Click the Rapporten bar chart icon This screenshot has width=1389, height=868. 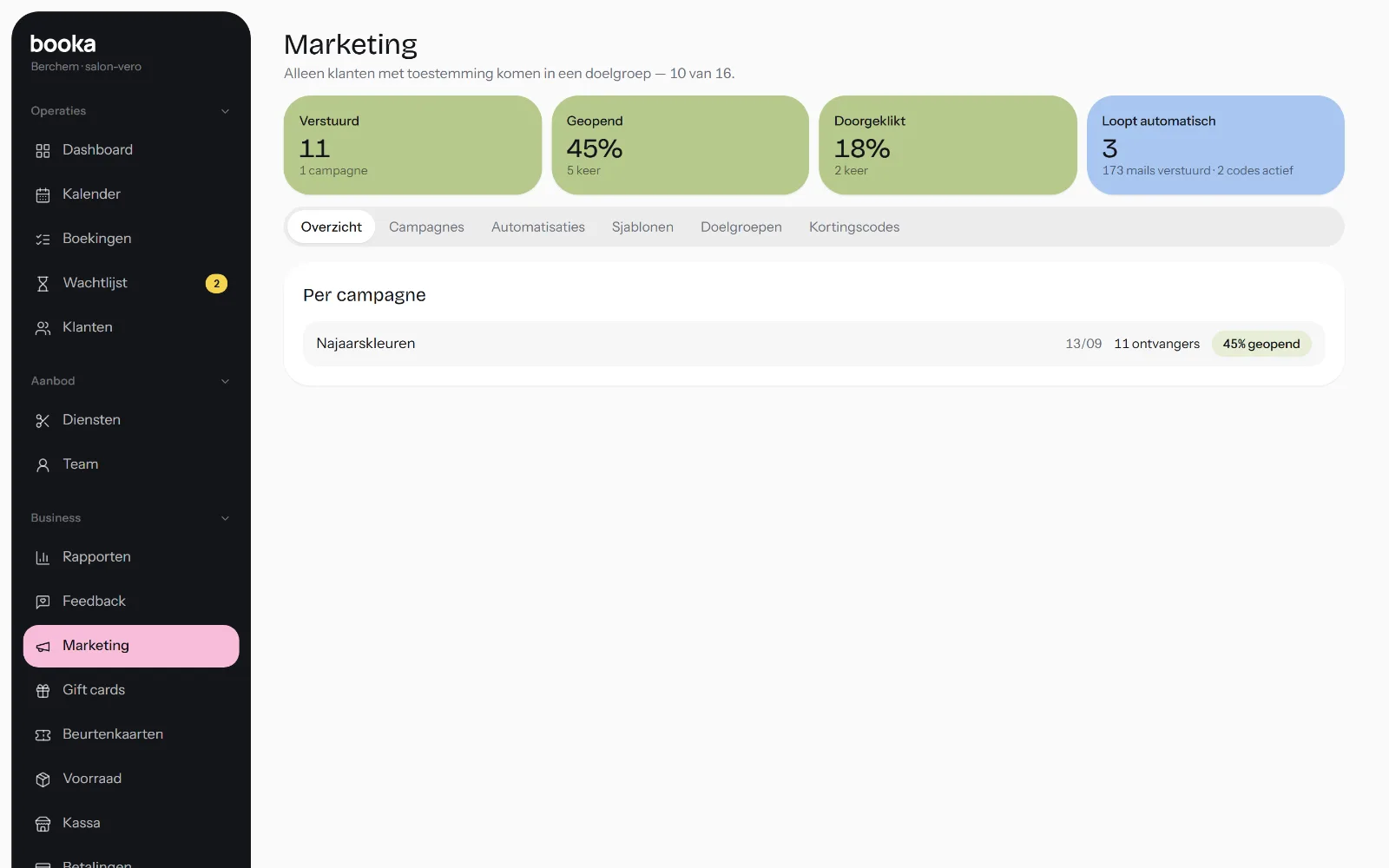(x=43, y=558)
